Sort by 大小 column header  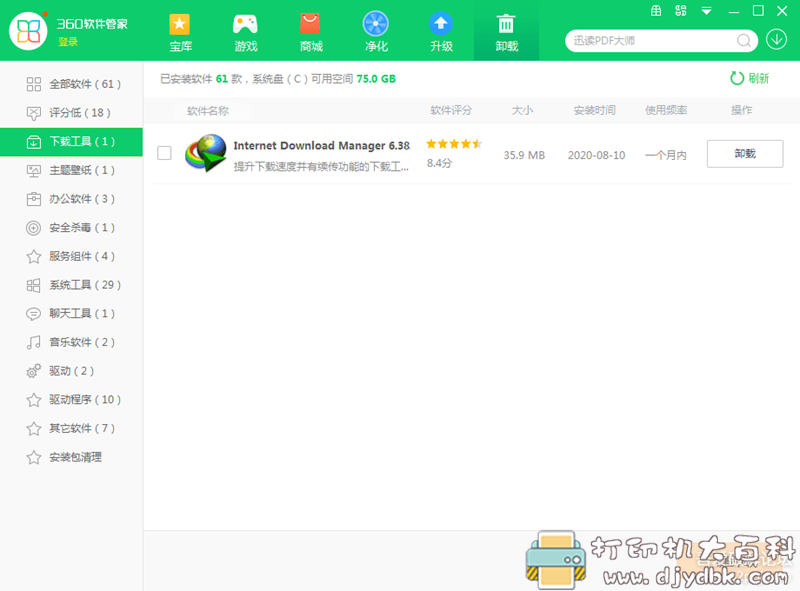click(522, 110)
